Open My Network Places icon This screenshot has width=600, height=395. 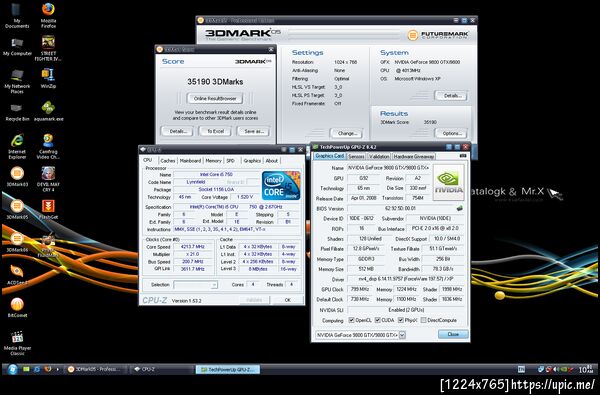pos(17,81)
